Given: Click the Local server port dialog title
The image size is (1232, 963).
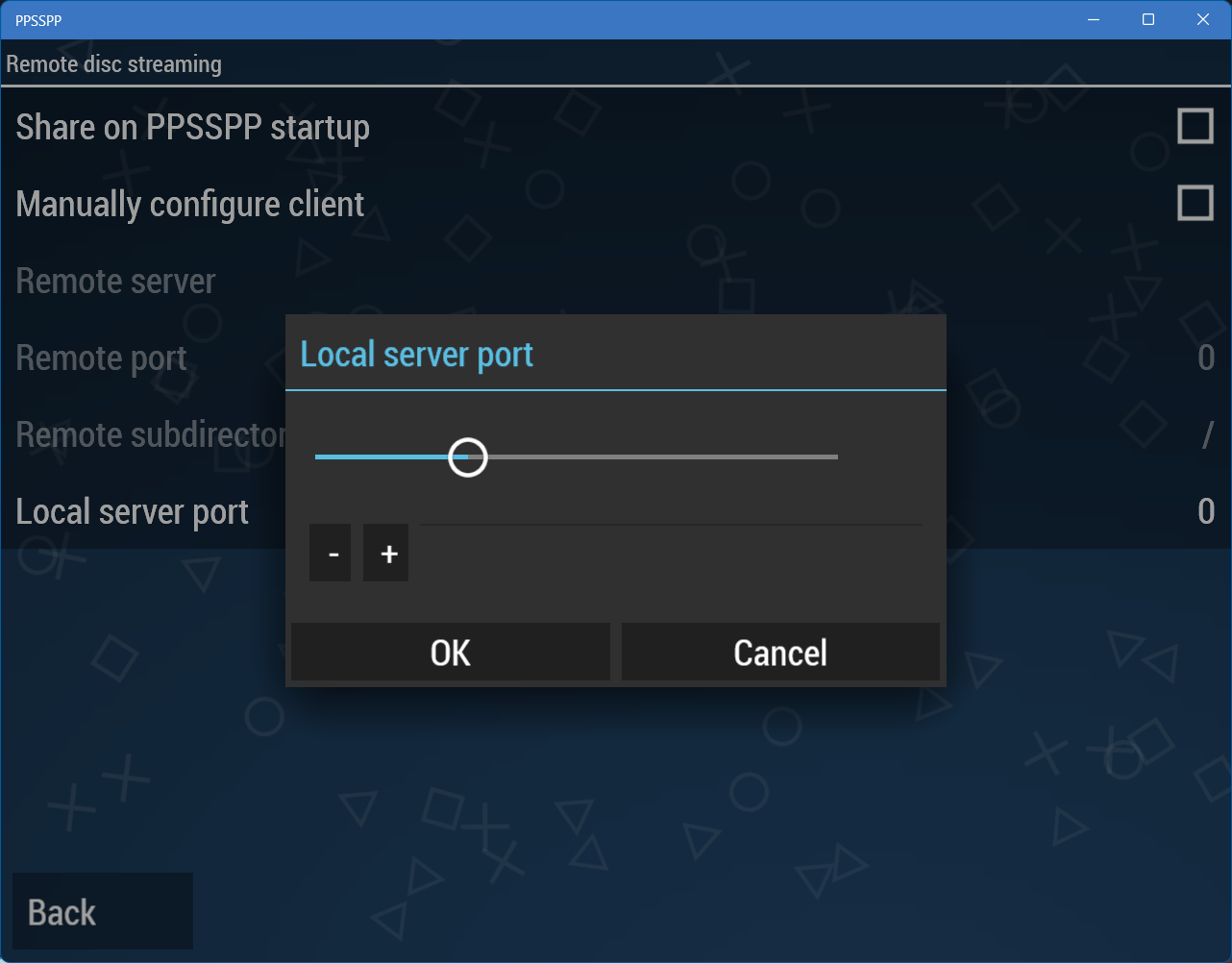Looking at the screenshot, I should pyautogui.click(x=417, y=355).
